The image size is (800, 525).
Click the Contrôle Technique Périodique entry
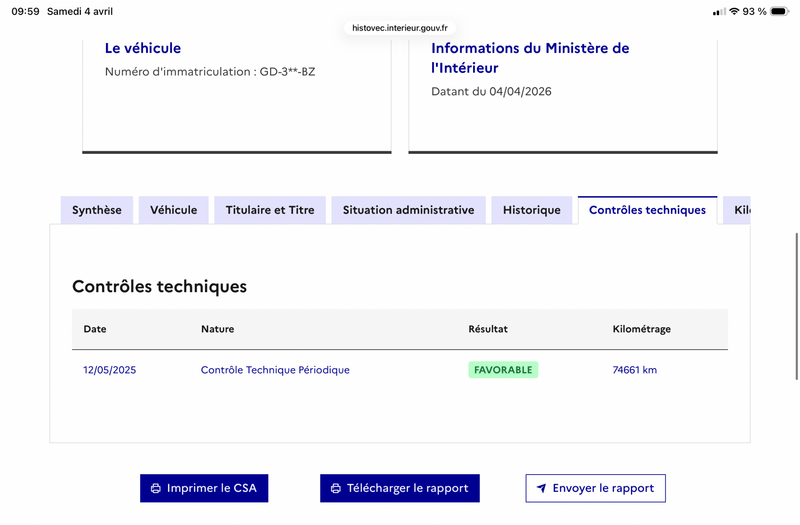(275, 370)
